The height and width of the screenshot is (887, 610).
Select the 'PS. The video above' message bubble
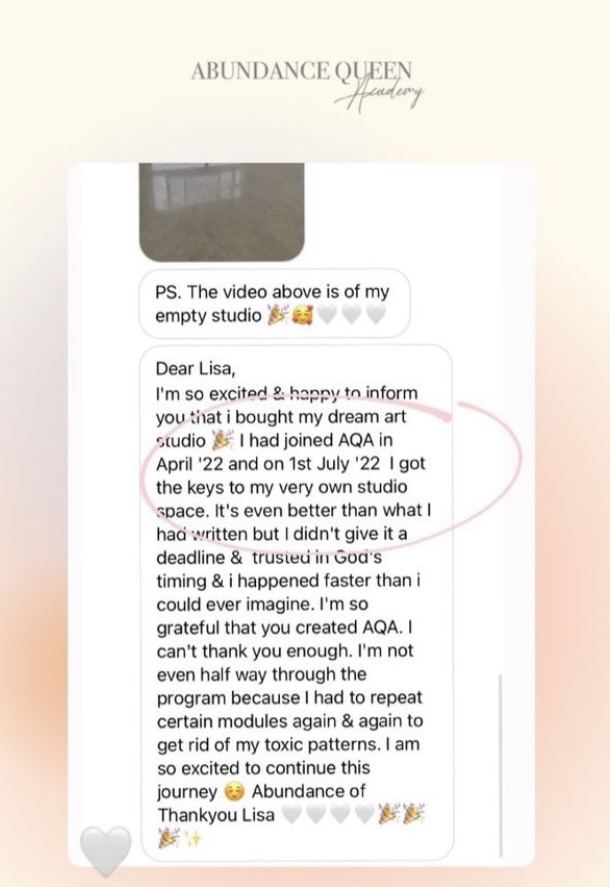coord(274,303)
